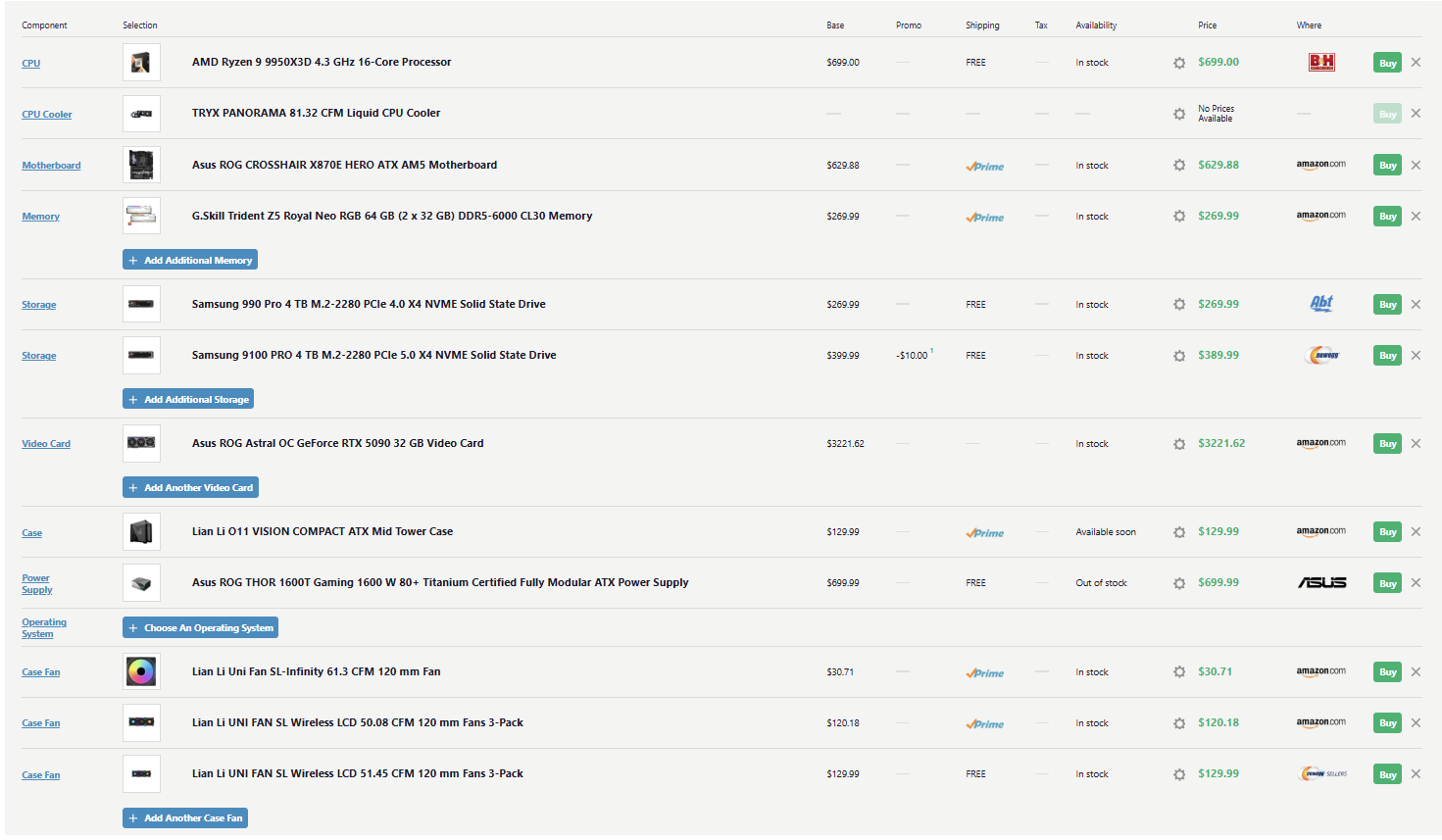
Task: Click Add Additional Memory button
Action: click(x=190, y=260)
